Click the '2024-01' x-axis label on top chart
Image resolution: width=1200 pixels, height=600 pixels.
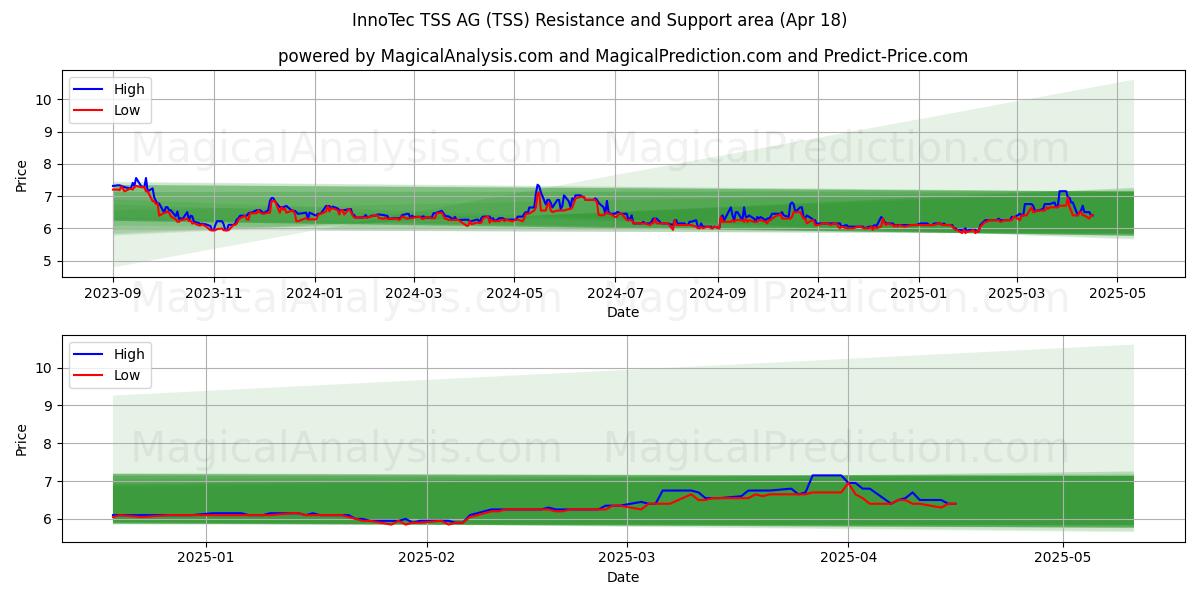tap(315, 293)
